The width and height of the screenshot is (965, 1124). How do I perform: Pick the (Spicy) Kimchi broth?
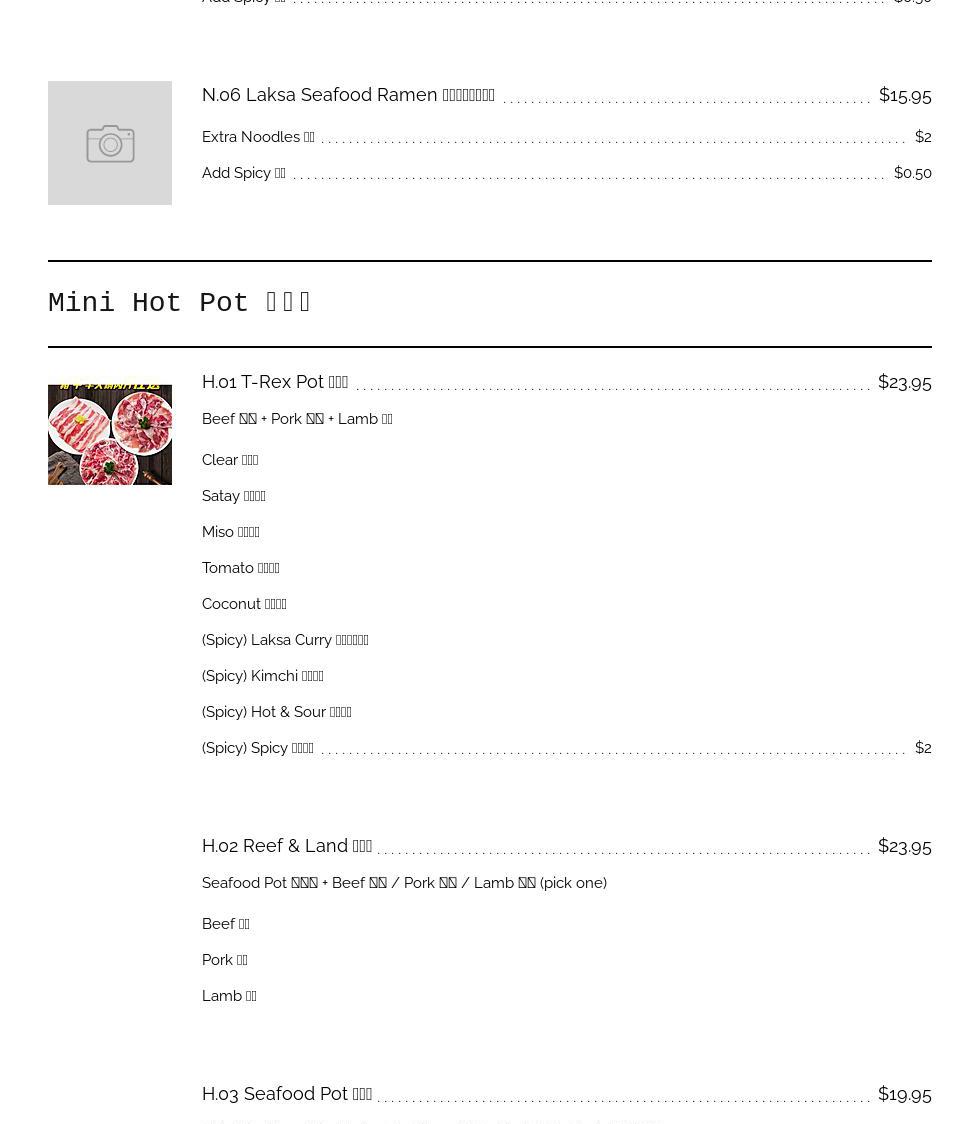point(263,676)
